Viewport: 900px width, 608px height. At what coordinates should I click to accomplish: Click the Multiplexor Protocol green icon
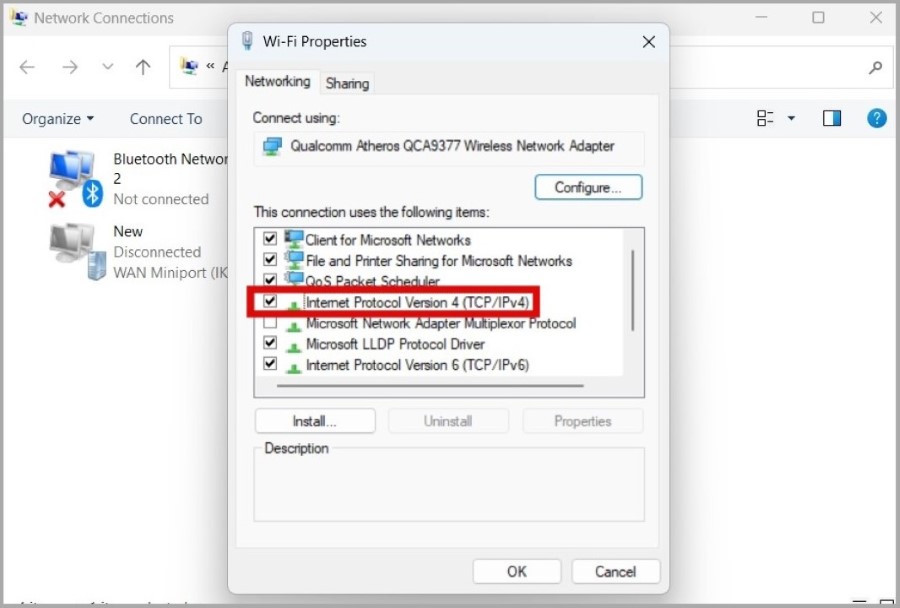coord(294,326)
